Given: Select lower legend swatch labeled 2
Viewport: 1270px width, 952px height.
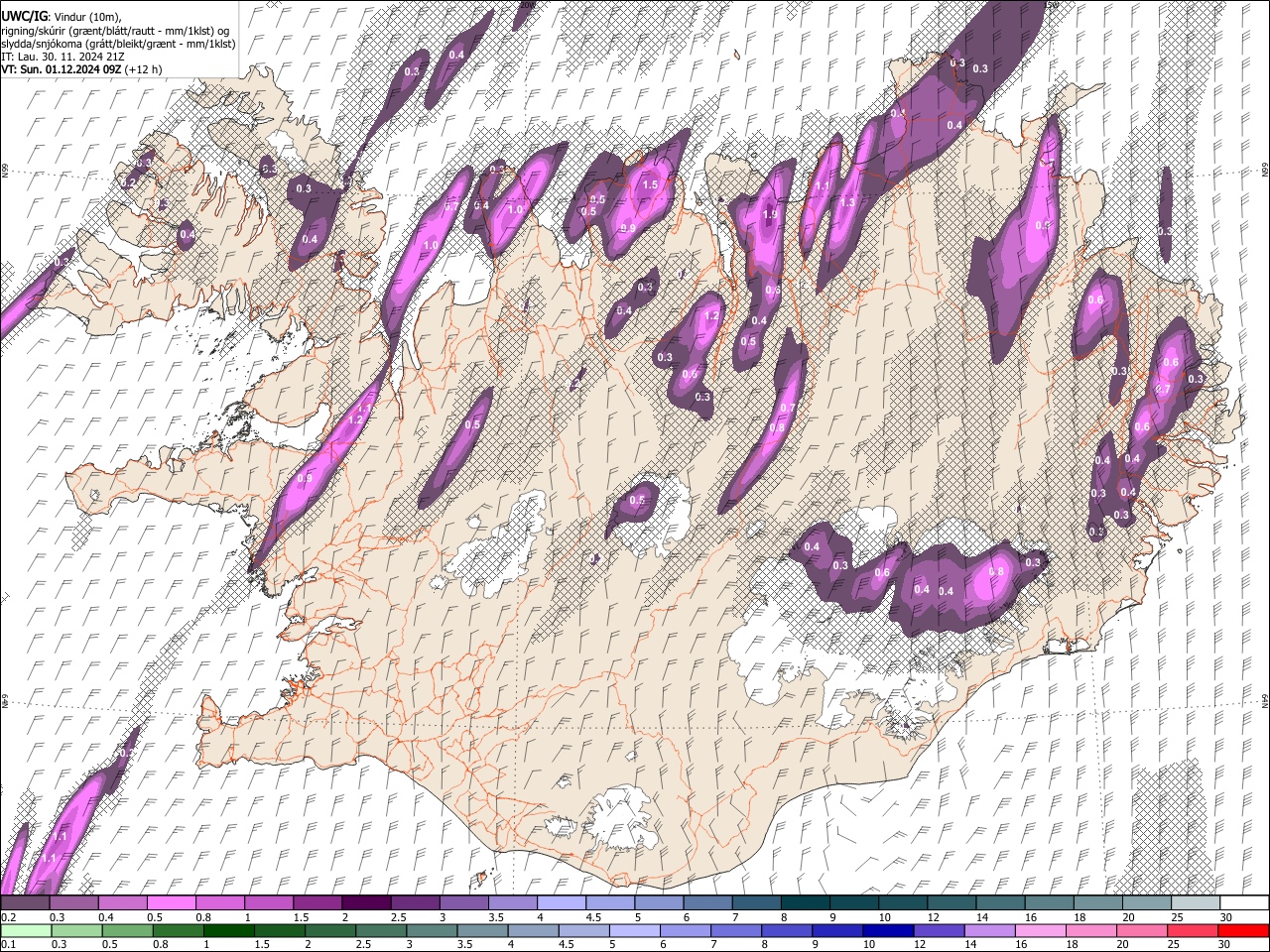Looking at the screenshot, I should pyautogui.click(x=330, y=930).
